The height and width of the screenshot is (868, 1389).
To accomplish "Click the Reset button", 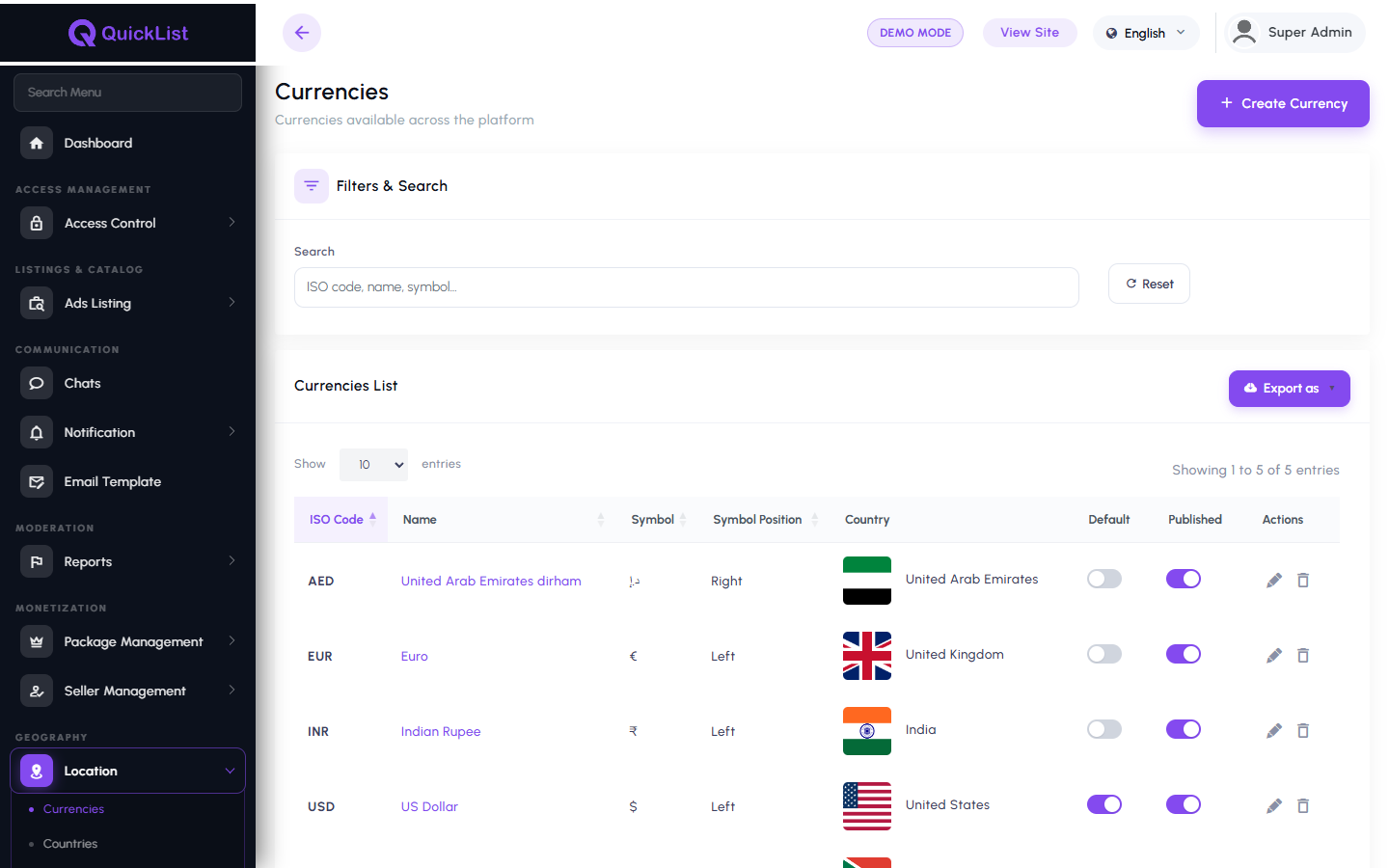I will [x=1149, y=284].
